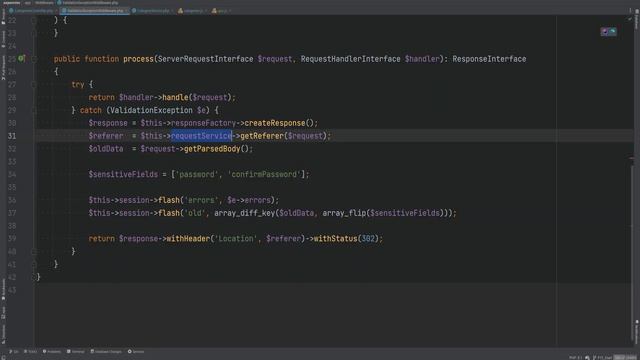Click 'array_diff_key' function on line 37
Screen dimensions: 640x360
pyautogui.click(x=244, y=213)
